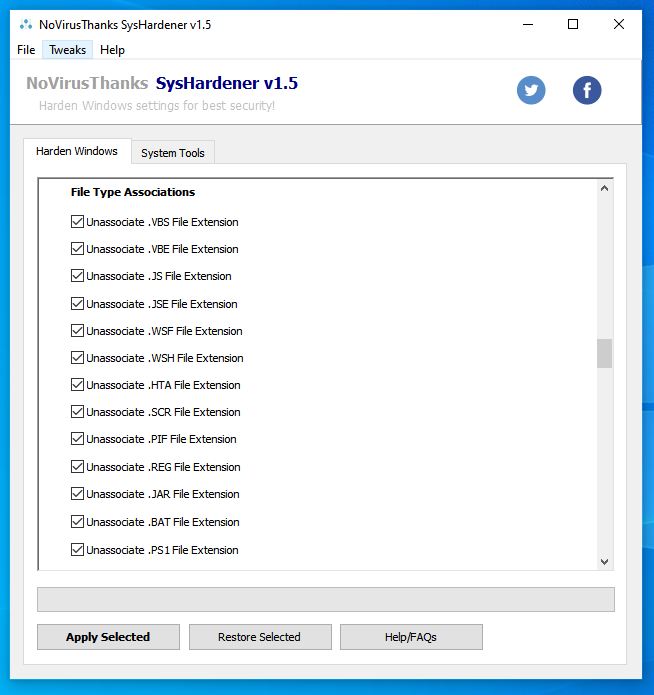Screen dimensions: 654x695
Task: Uncheck Unassociate .PS1 File Extension
Action: pos(77,550)
